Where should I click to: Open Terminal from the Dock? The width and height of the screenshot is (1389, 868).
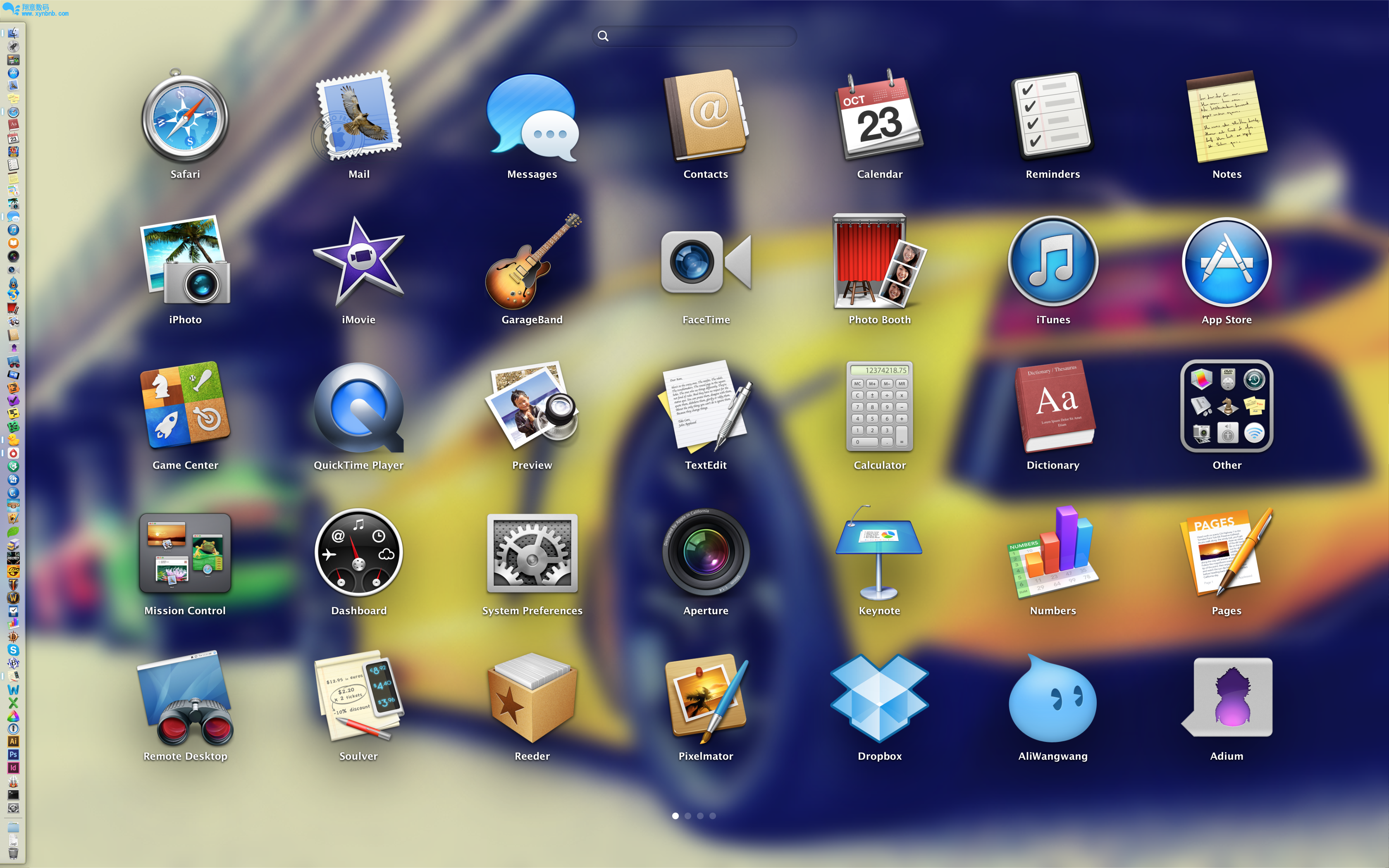[13, 794]
